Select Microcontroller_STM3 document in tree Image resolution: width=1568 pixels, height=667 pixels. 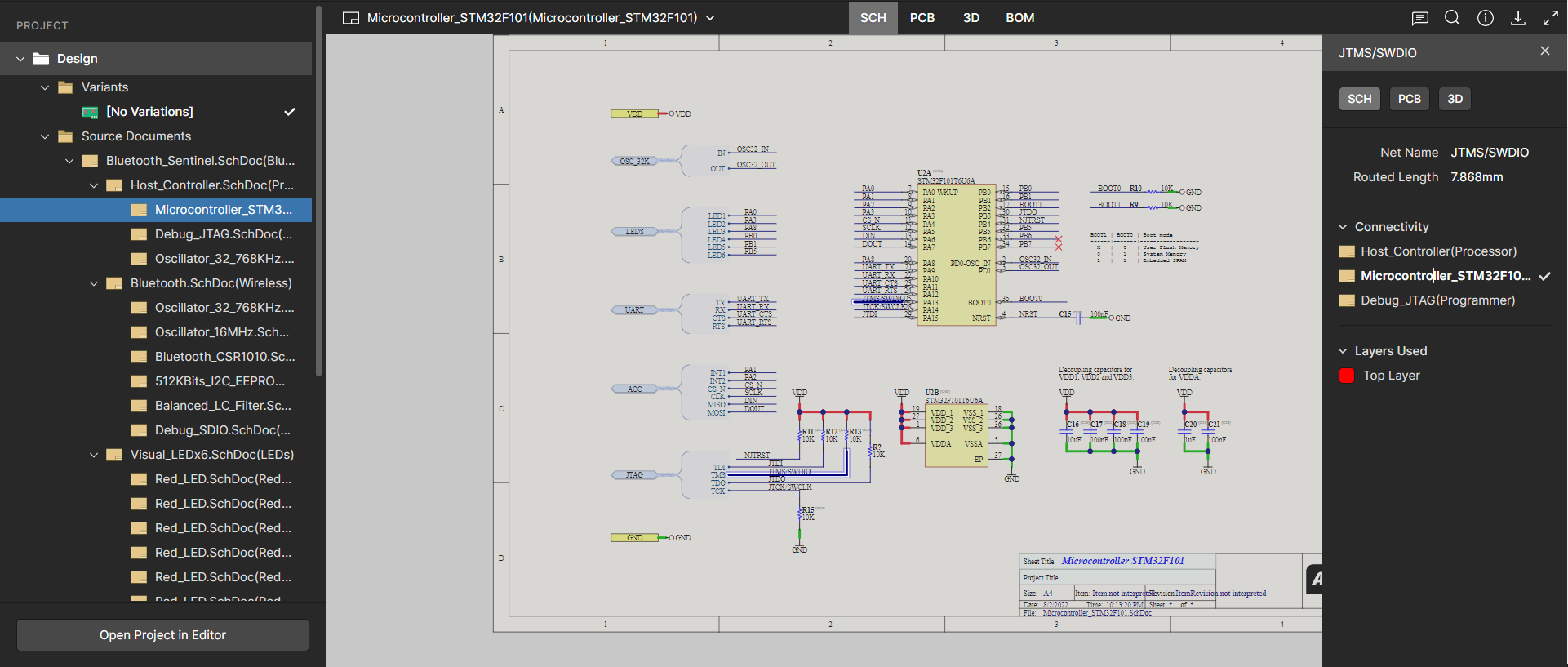tap(156, 210)
